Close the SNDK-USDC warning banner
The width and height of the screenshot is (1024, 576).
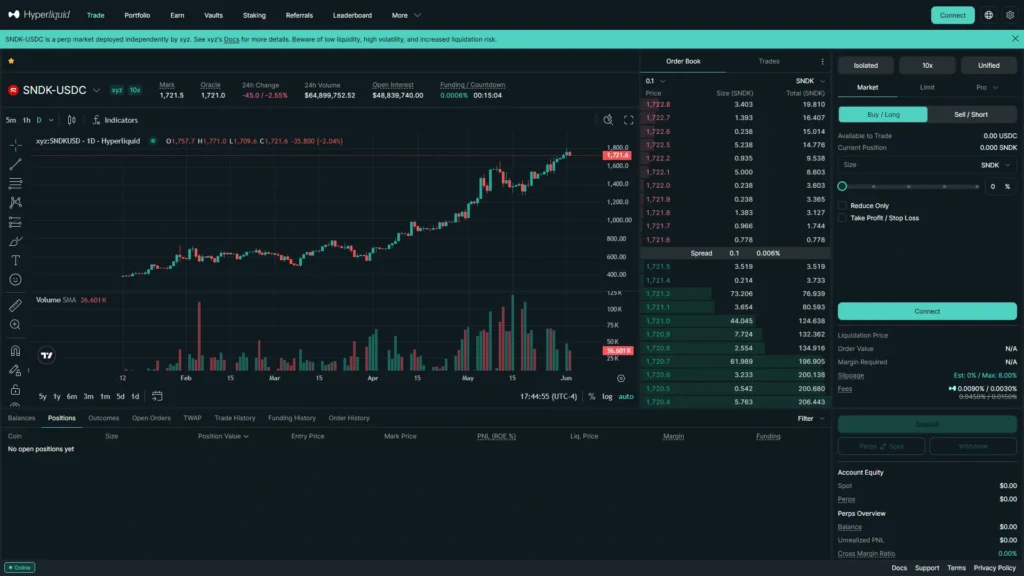tap(1015, 39)
